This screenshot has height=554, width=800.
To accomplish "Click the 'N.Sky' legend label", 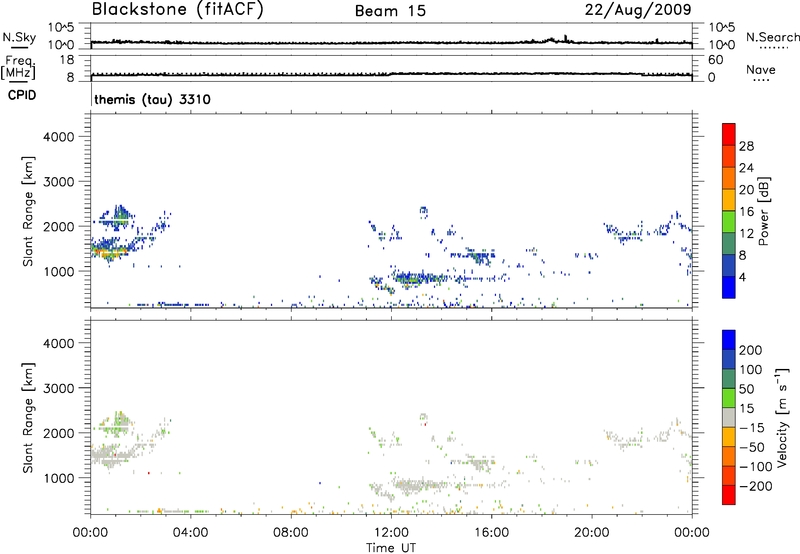I will [x=19, y=37].
